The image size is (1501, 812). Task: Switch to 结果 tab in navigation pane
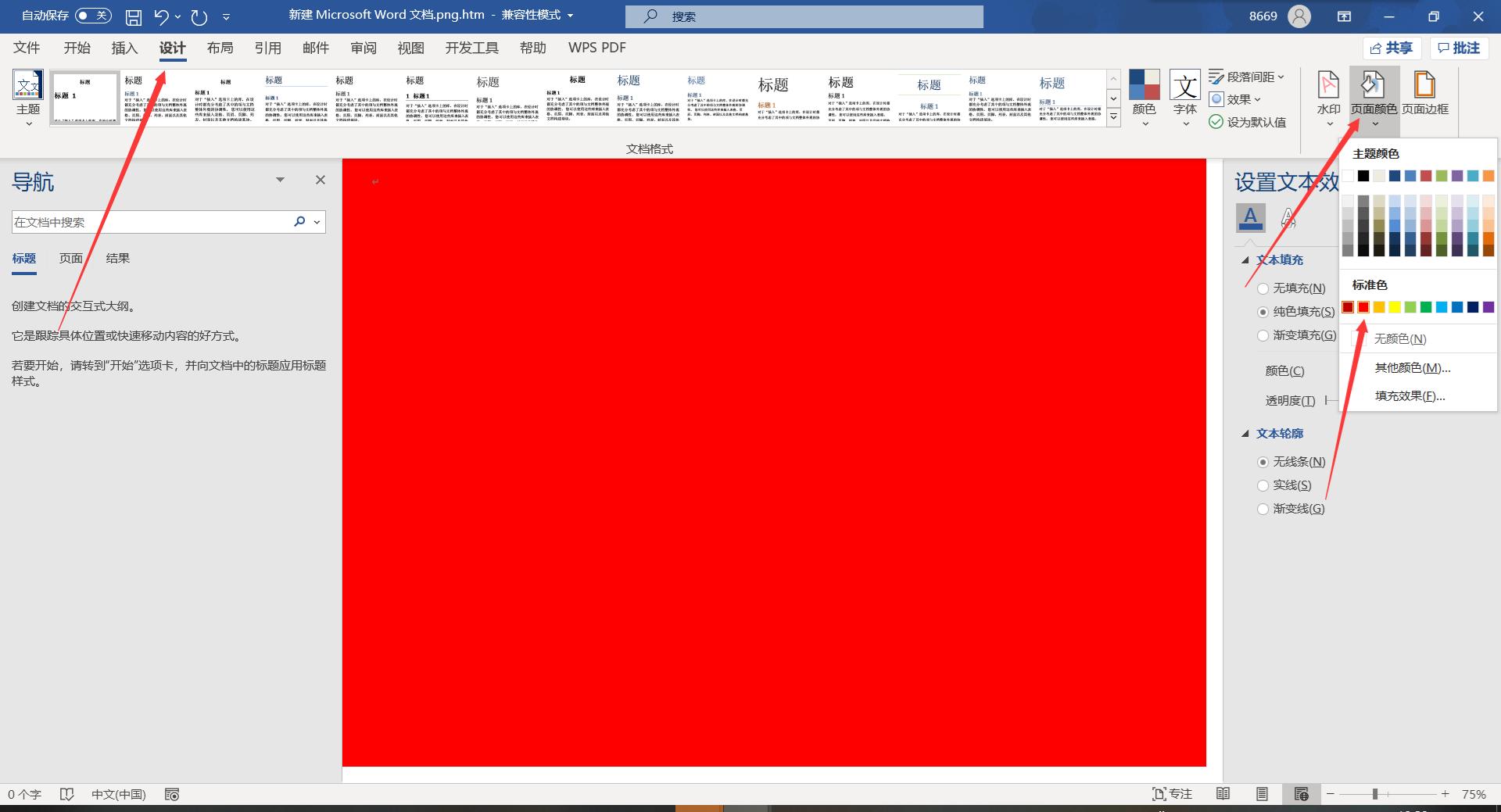tap(118, 258)
